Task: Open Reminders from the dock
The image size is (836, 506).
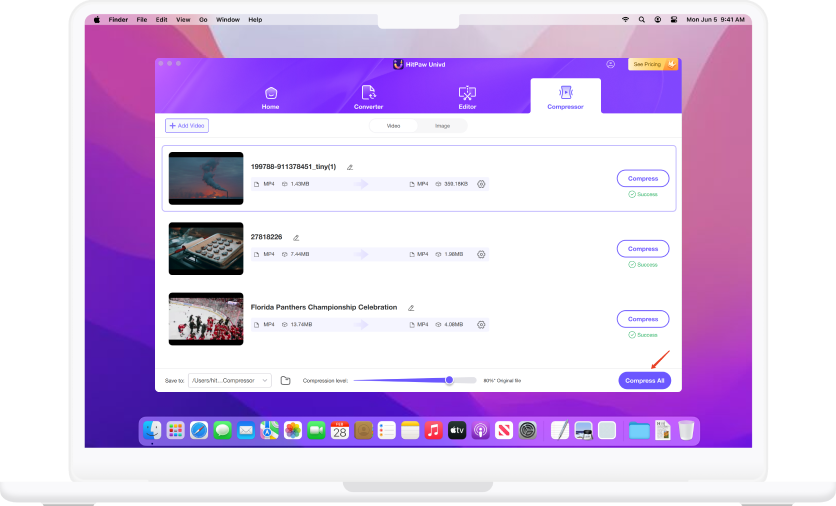Action: [387, 430]
